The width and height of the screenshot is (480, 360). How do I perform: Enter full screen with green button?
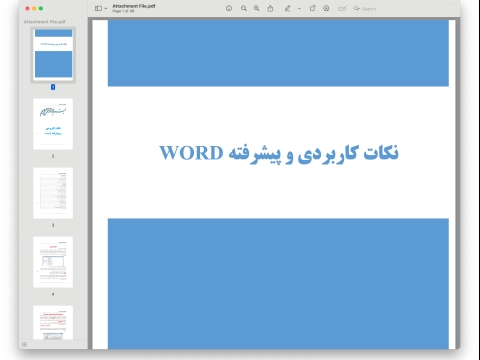(41, 8)
